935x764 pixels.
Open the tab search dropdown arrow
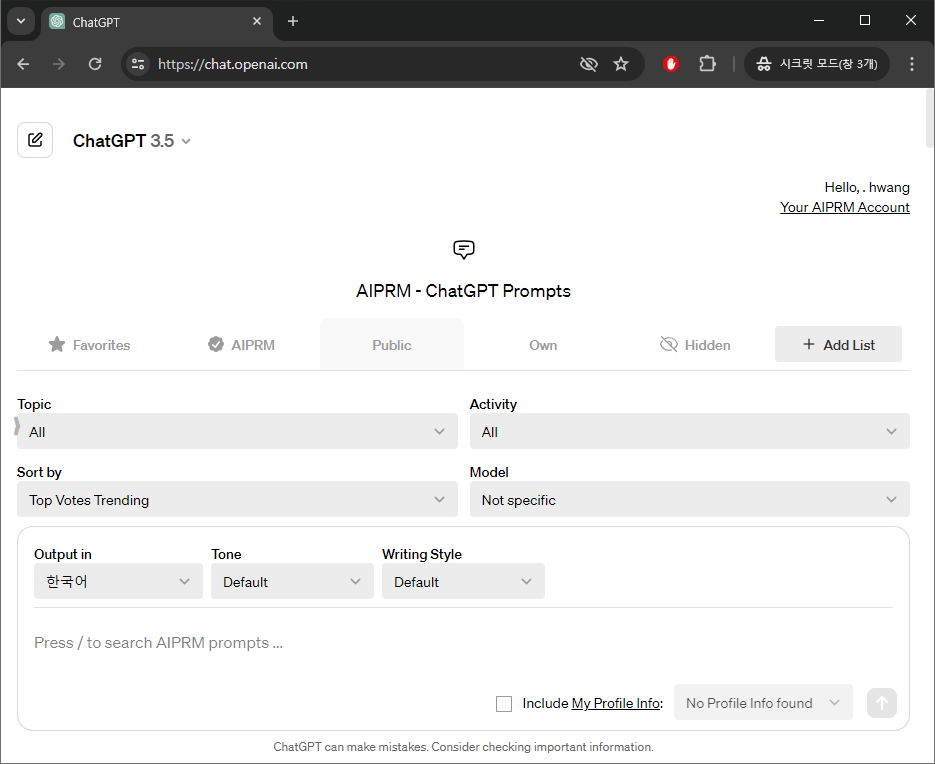tap(21, 21)
